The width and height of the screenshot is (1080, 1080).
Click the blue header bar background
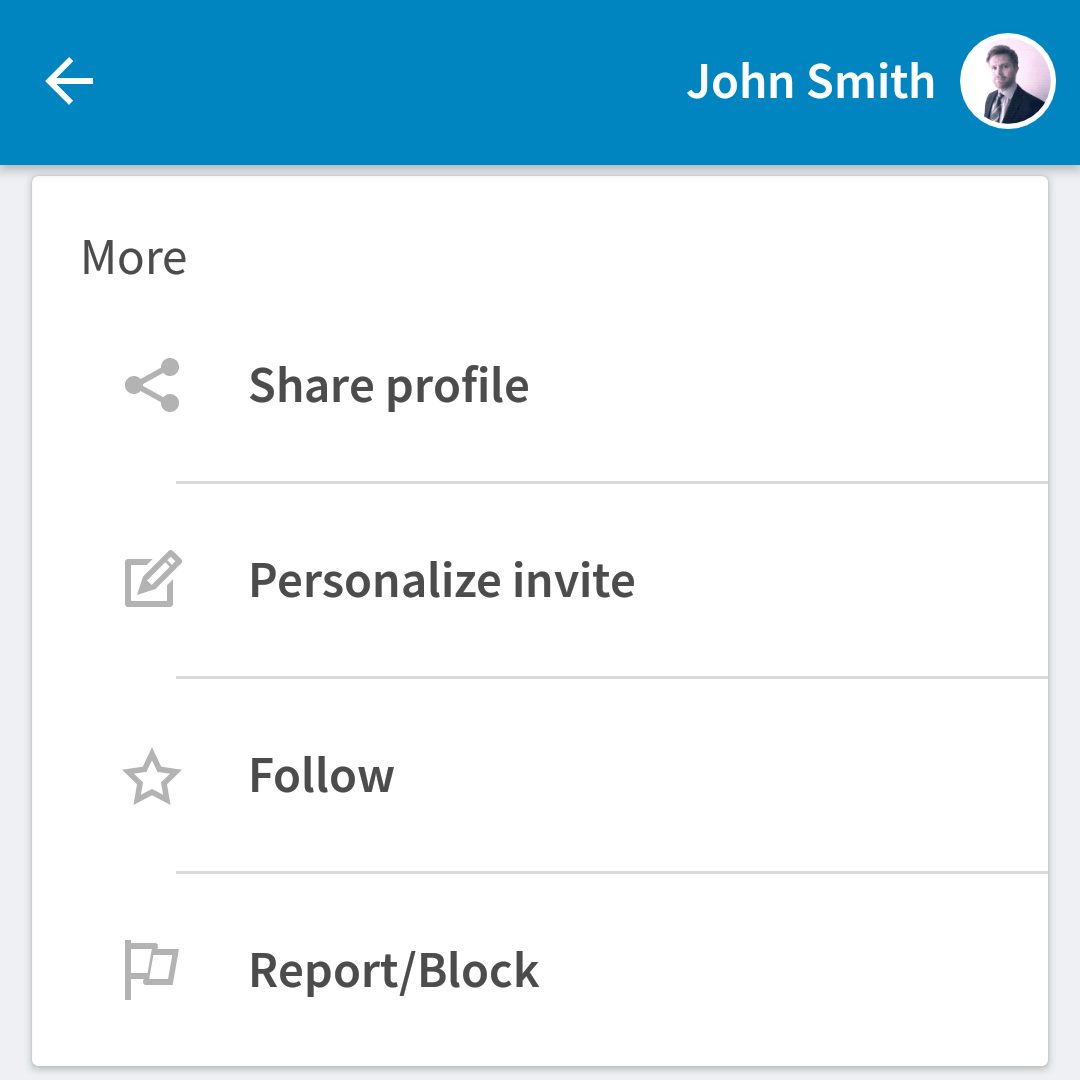tap(386, 81)
